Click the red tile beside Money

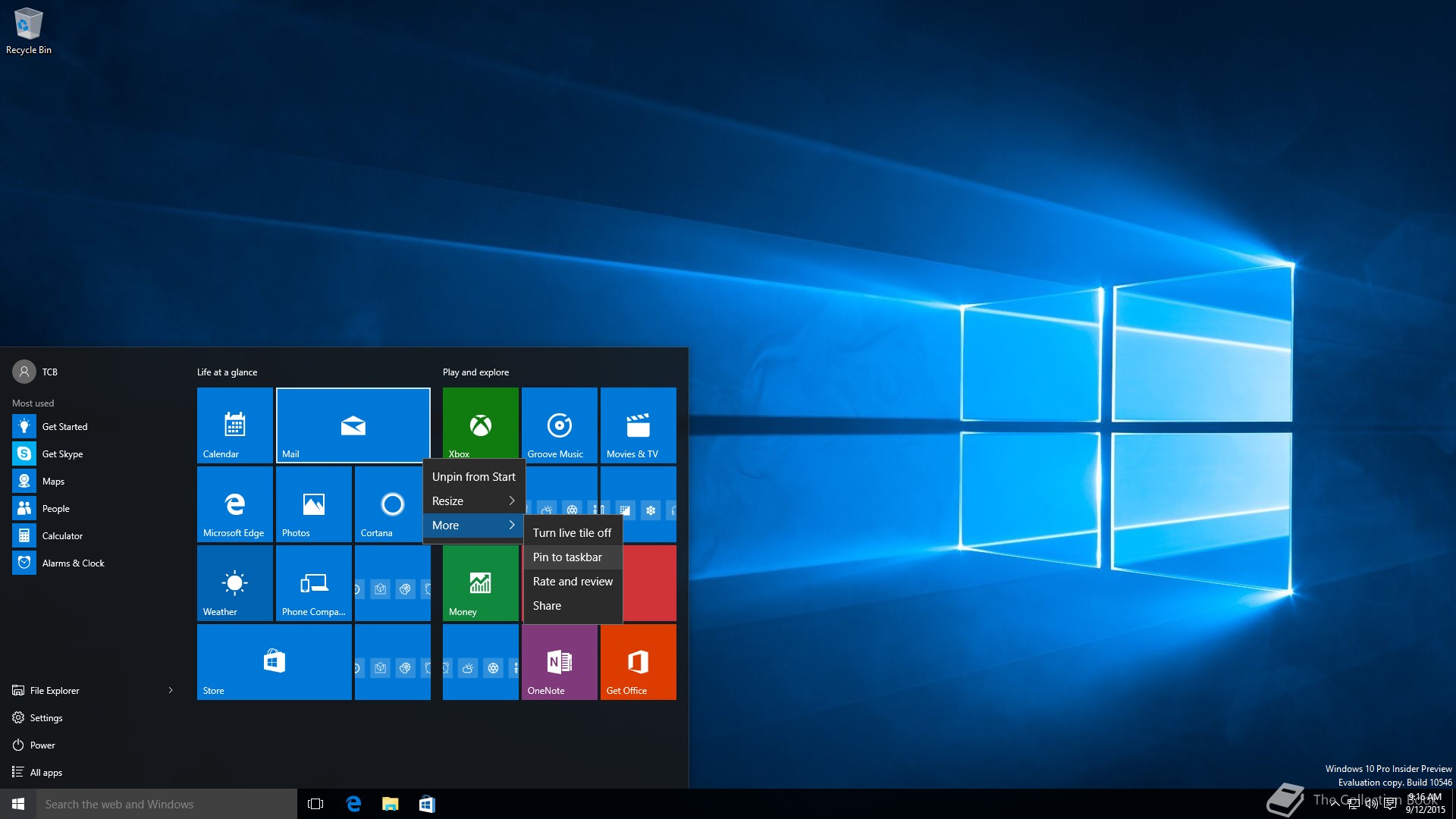650,582
